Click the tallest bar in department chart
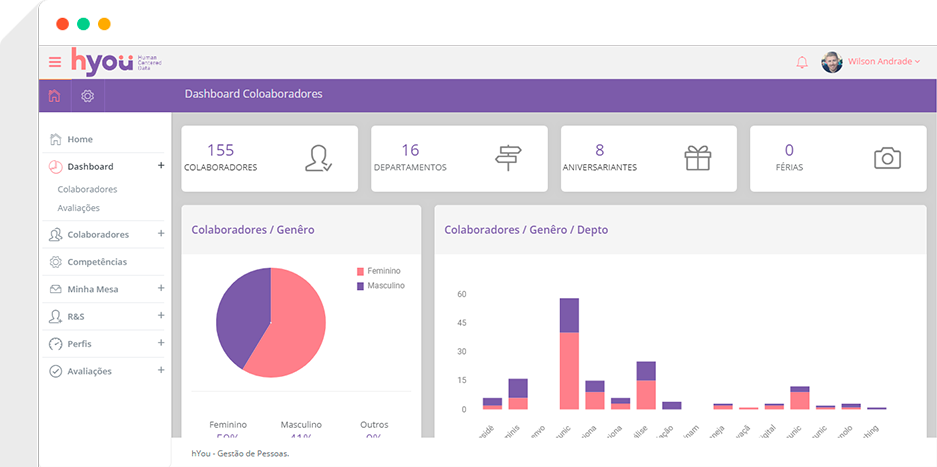937x467 pixels. pos(569,360)
